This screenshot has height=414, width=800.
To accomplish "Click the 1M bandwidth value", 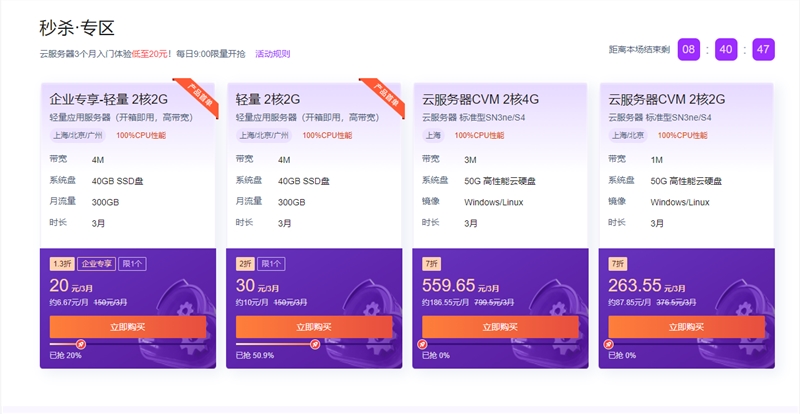I will point(657,160).
